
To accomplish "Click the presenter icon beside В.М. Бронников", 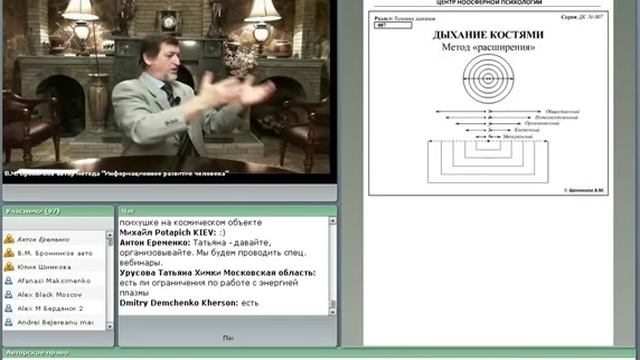I will [x=9, y=253].
